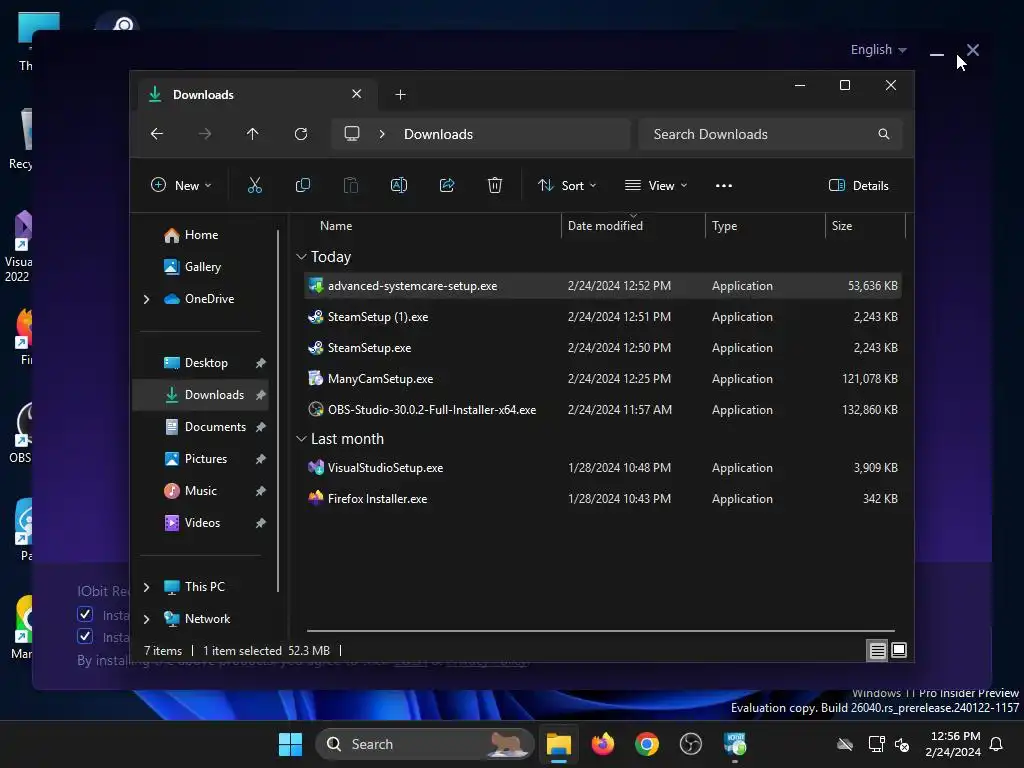Select SteamSetup (1).exe file
This screenshot has height=768, width=1024.
[603, 317]
